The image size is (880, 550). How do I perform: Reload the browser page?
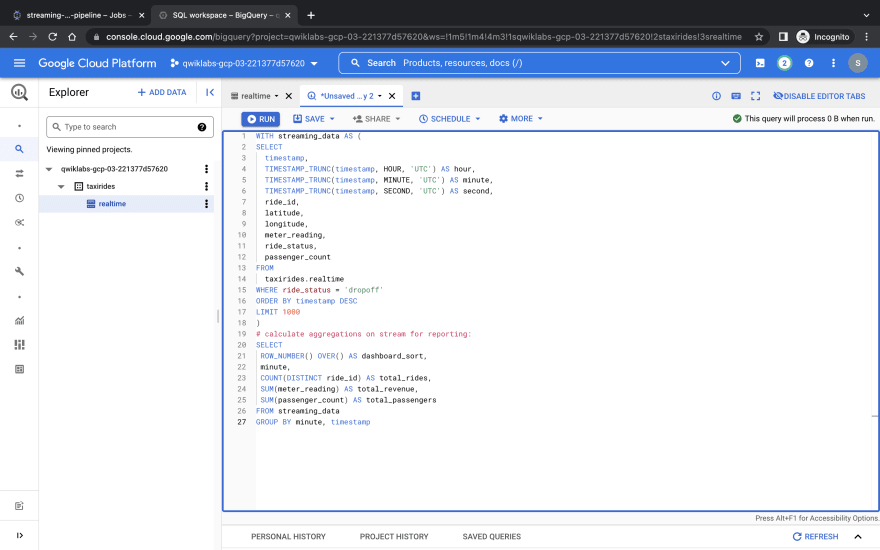click(x=53, y=37)
